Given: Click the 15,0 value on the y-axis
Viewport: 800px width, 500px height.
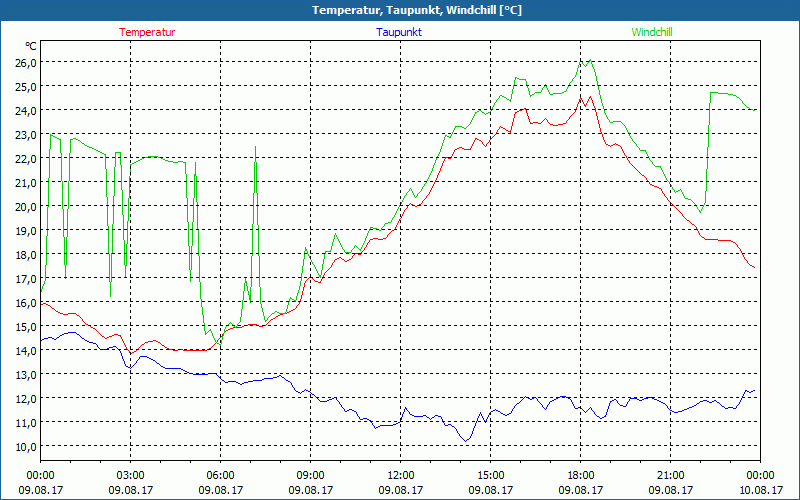Looking at the screenshot, I should pos(26,327).
